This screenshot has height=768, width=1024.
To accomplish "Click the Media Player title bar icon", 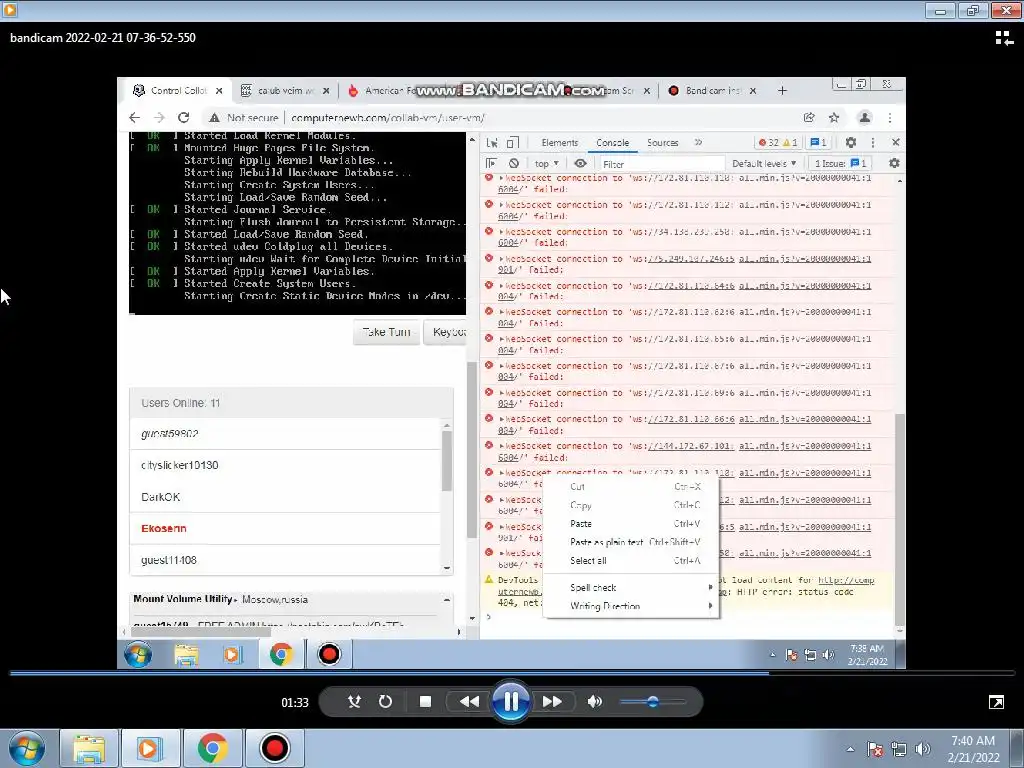I will 10,10.
